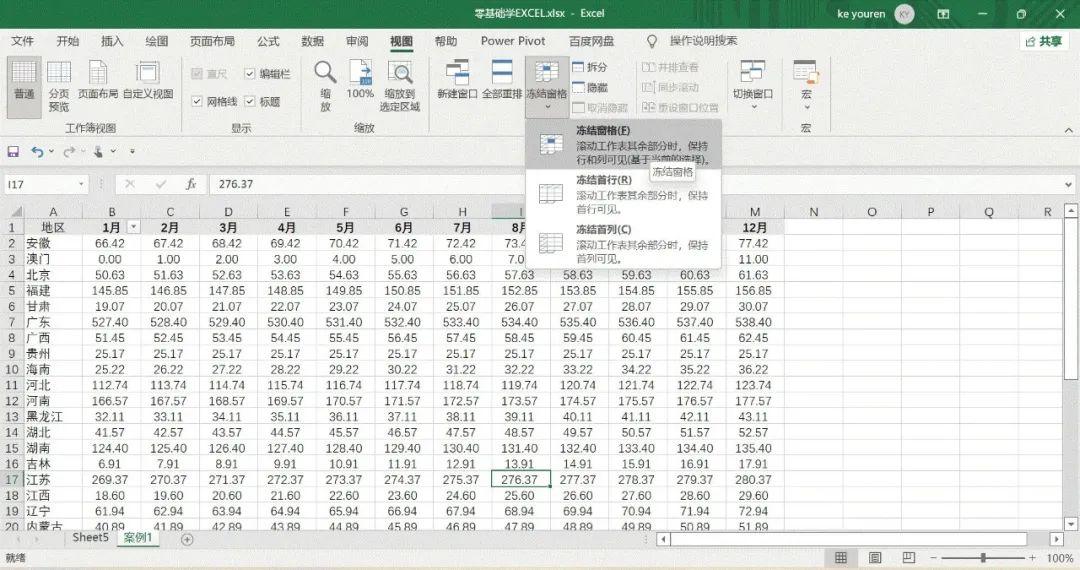Click the 共享 share button
This screenshot has width=1080, height=570.
(1043, 41)
